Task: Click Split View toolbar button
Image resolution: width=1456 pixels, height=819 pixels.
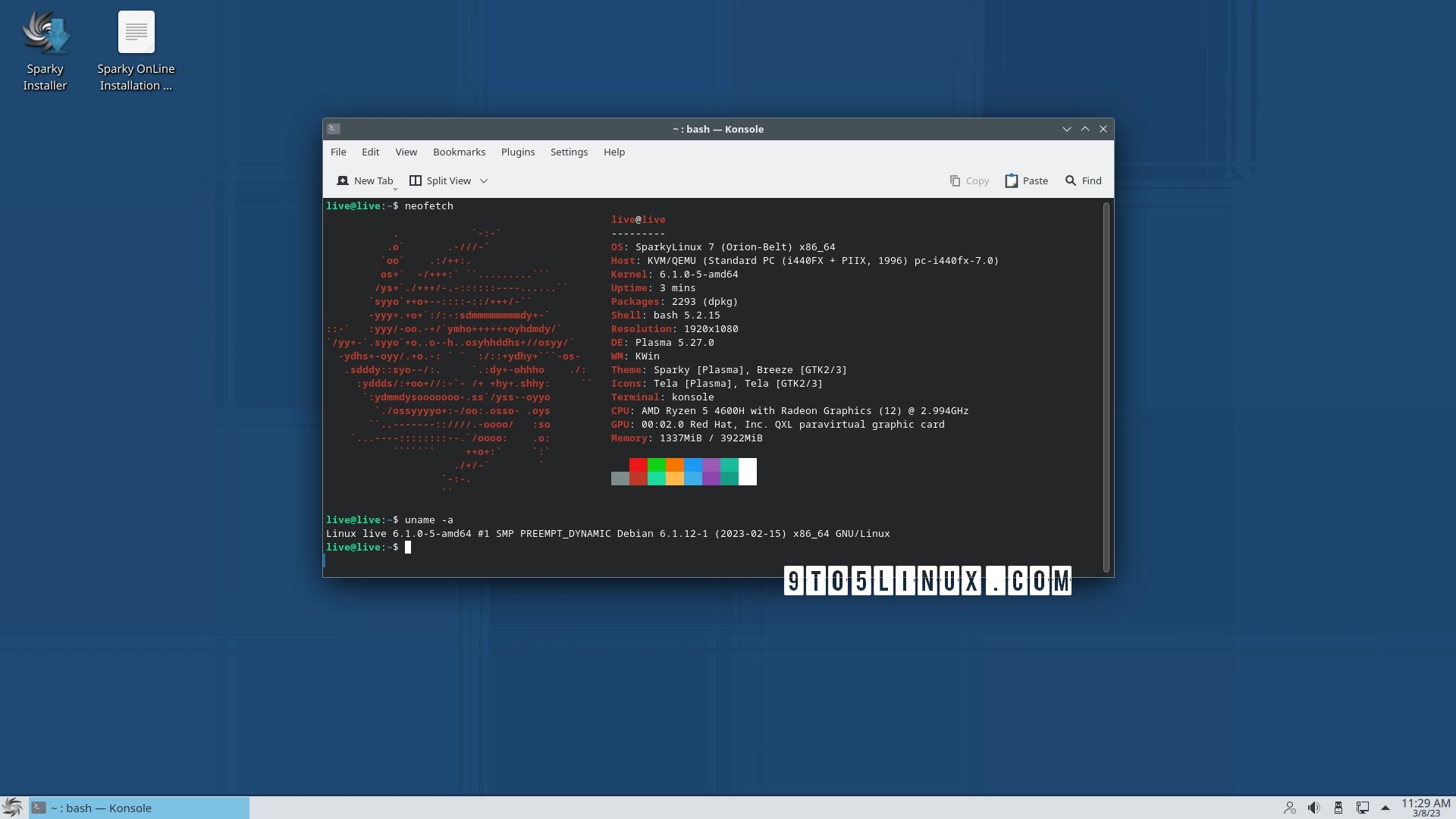Action: (441, 180)
